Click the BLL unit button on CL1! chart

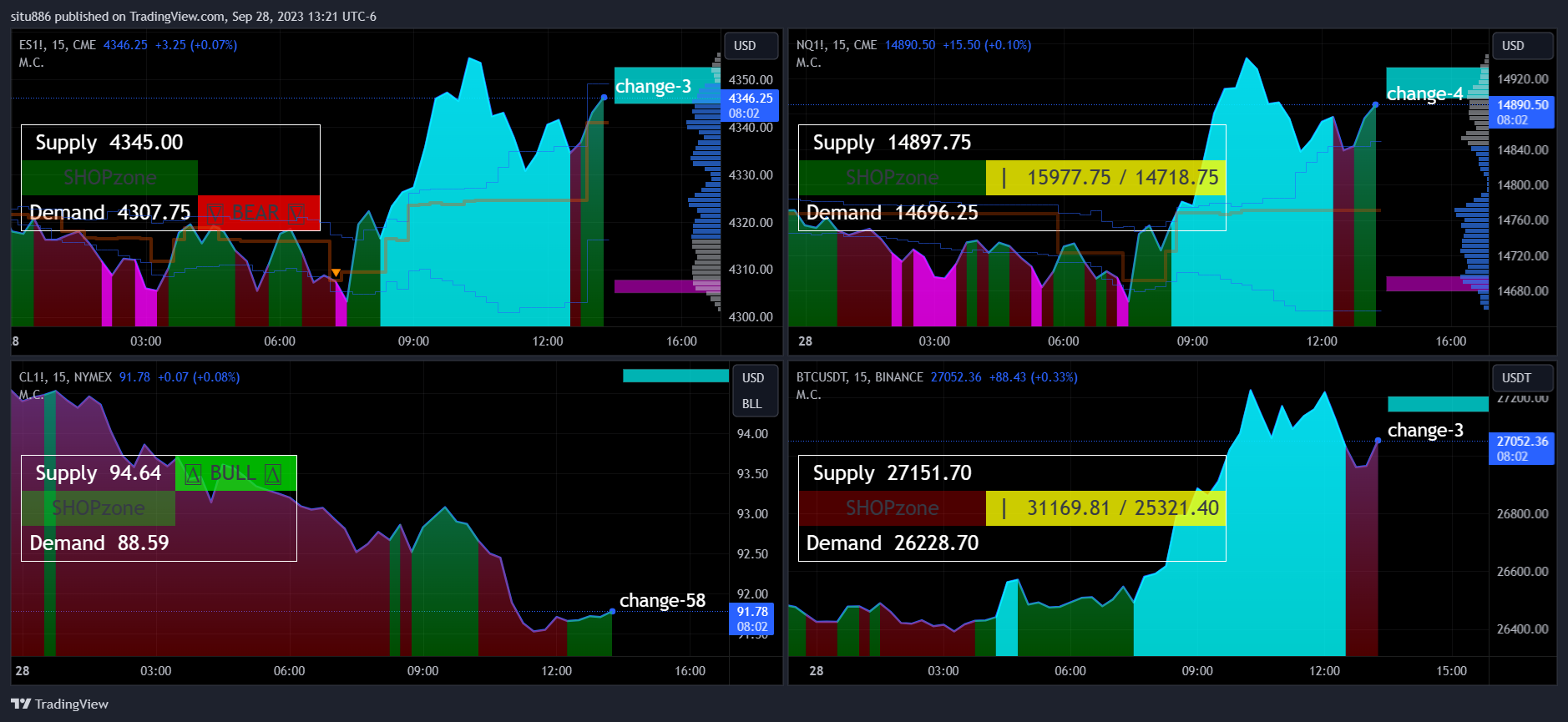754,403
